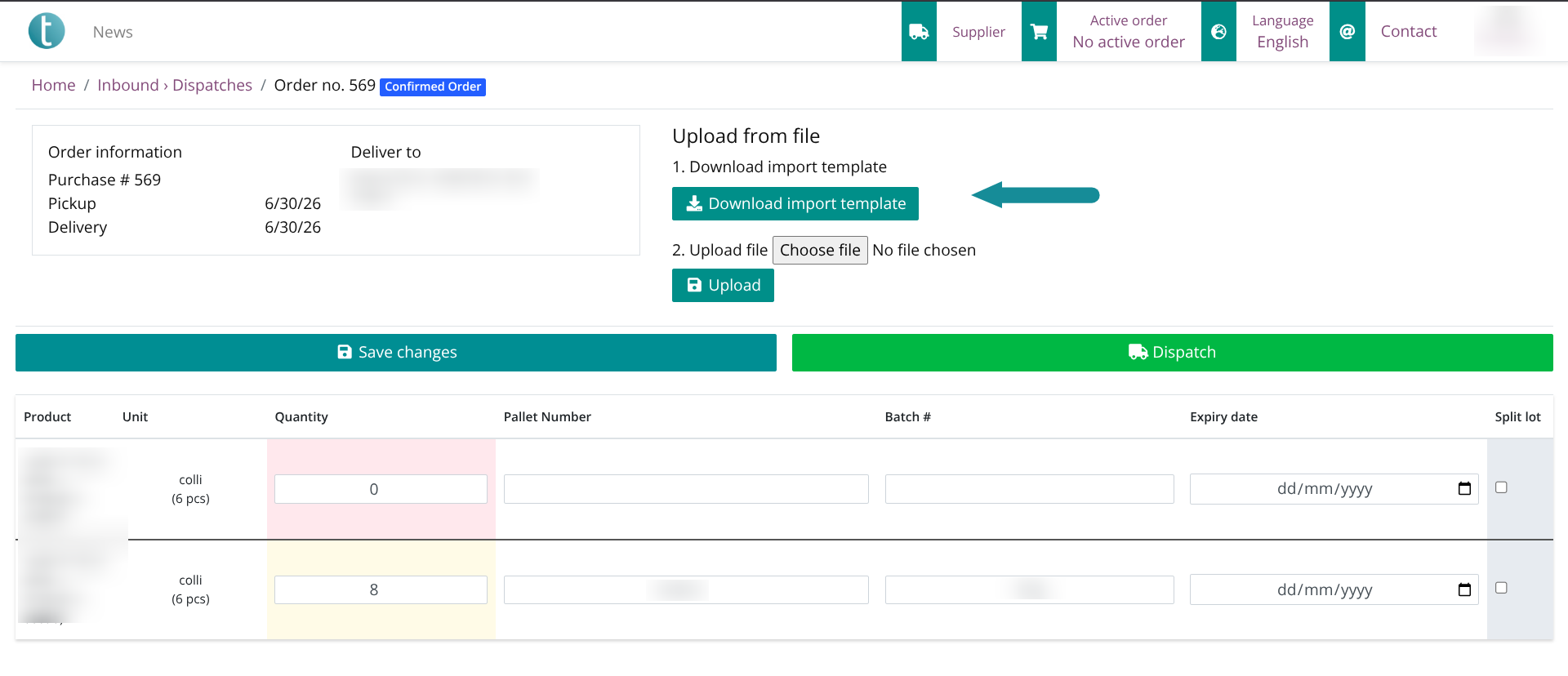Open the Active order menu
The width and height of the screenshot is (1568, 676).
coord(1129,31)
